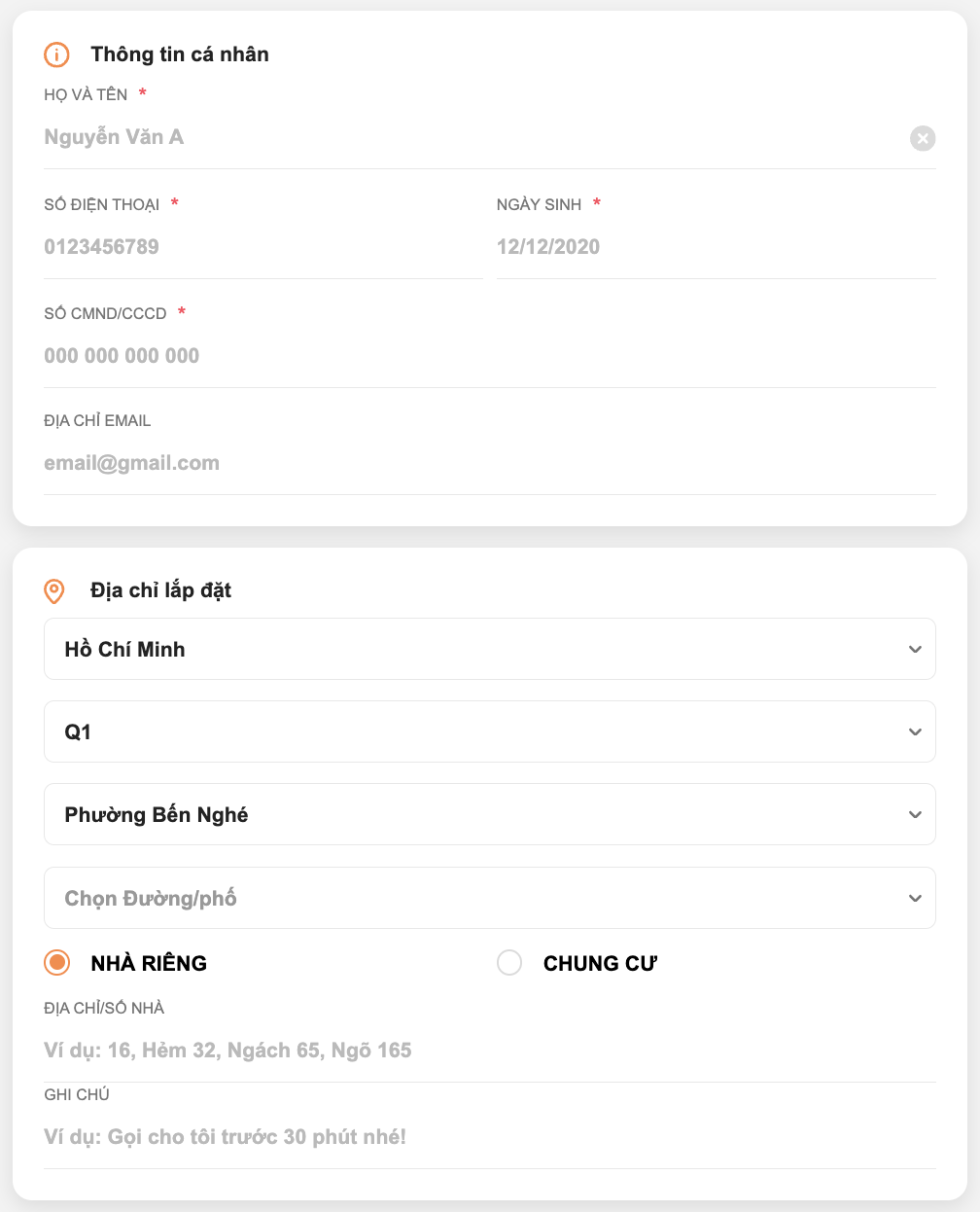The height and width of the screenshot is (1212, 980).
Task: Focus the Số điện thoại input field
Action: click(262, 247)
